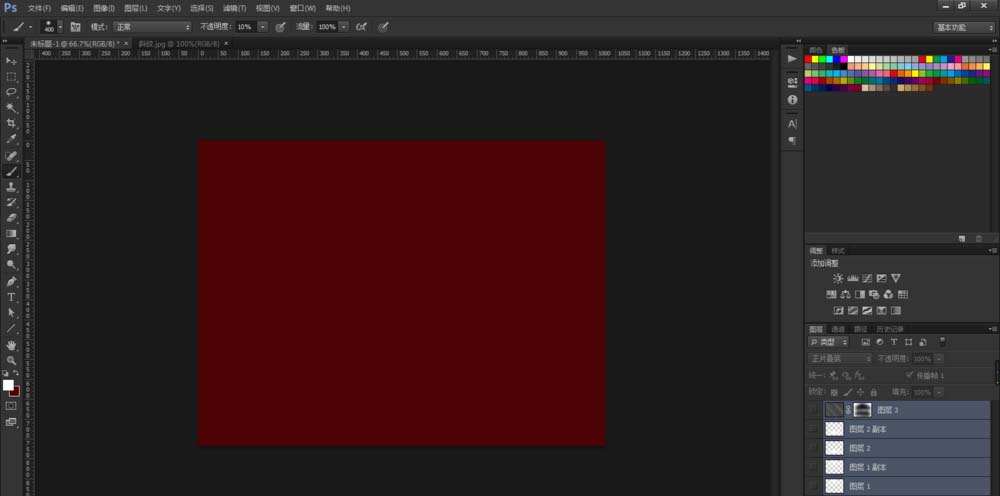Open the 滤镜(T) menu

click(x=235, y=8)
